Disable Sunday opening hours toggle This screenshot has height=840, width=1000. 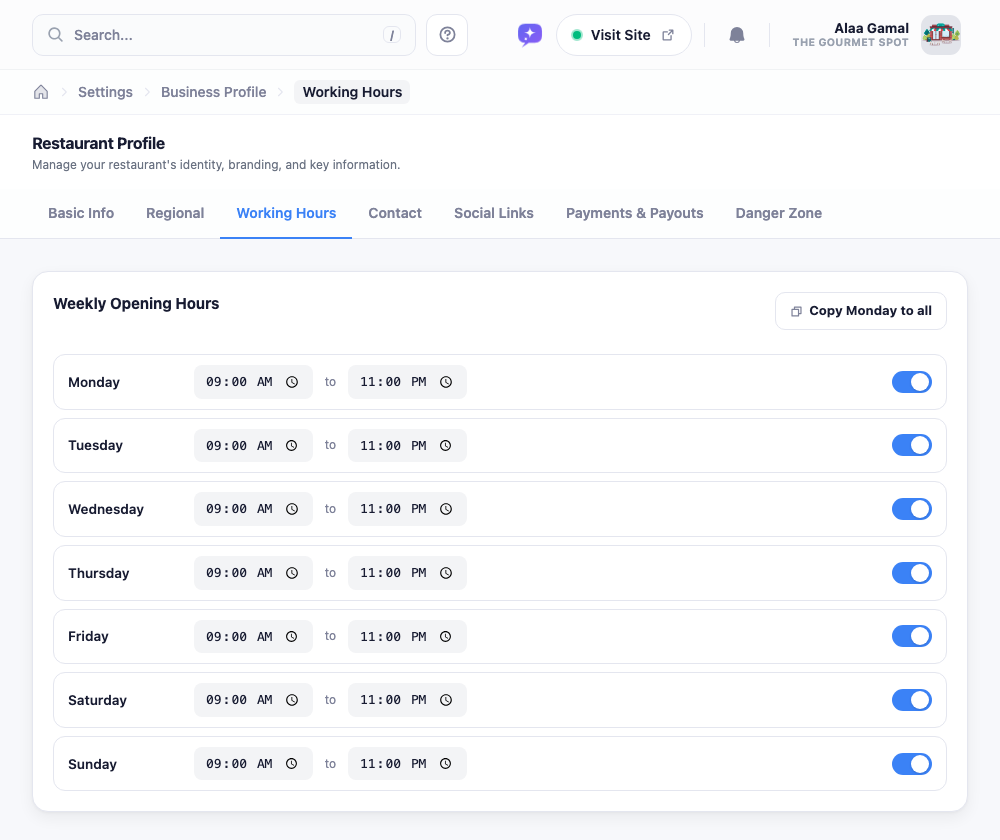(x=911, y=763)
